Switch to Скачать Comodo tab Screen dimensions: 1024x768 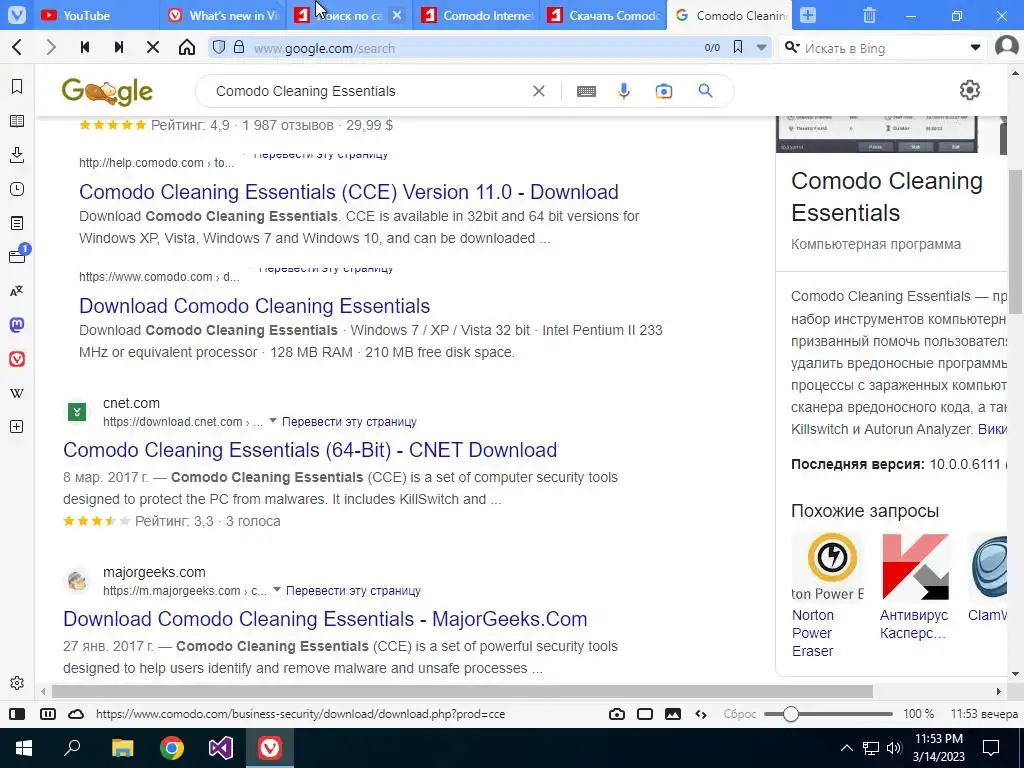coord(603,15)
